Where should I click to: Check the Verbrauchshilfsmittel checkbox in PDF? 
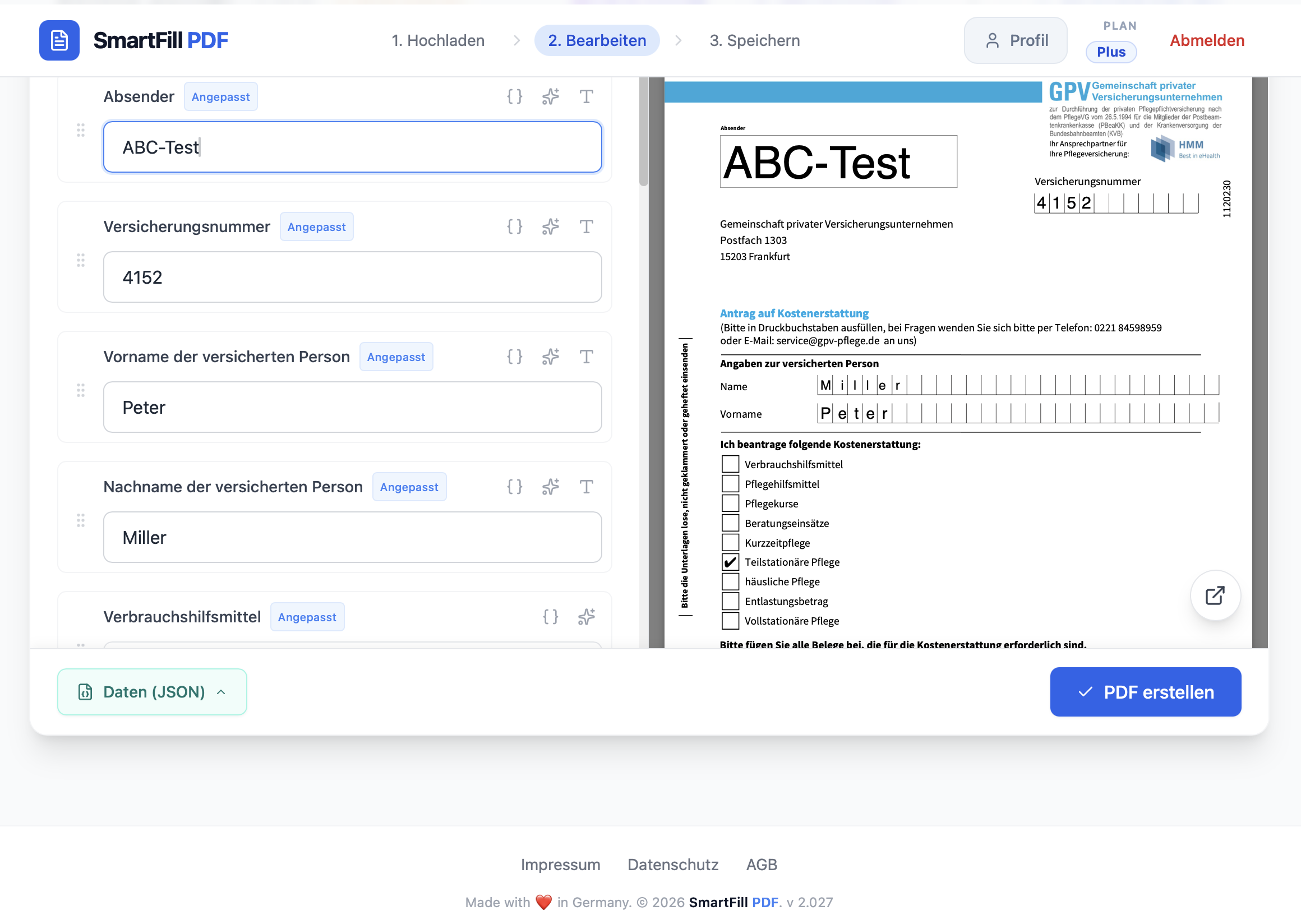pyautogui.click(x=730, y=464)
